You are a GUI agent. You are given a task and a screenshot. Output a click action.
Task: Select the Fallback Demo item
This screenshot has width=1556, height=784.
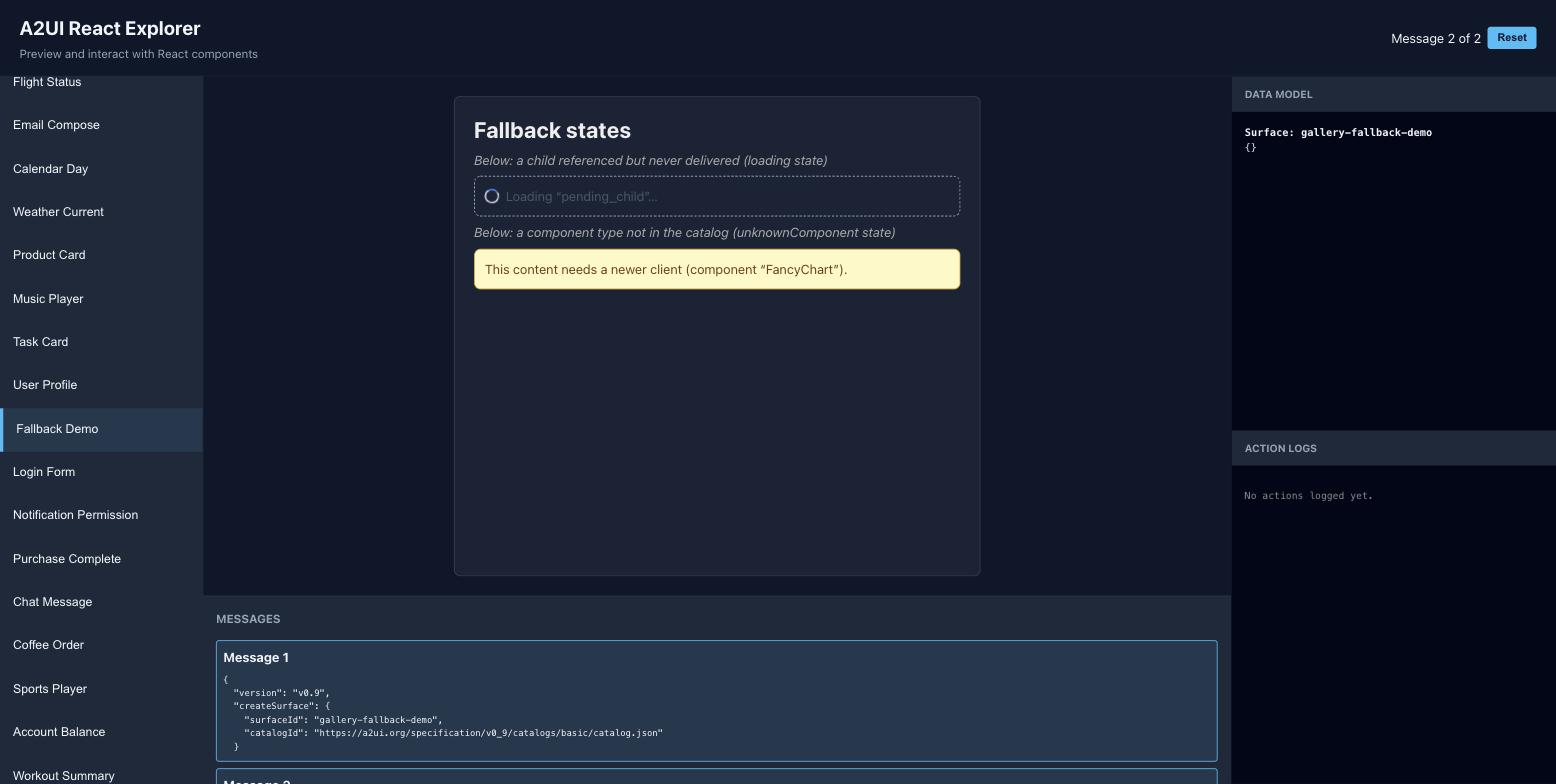(101, 429)
